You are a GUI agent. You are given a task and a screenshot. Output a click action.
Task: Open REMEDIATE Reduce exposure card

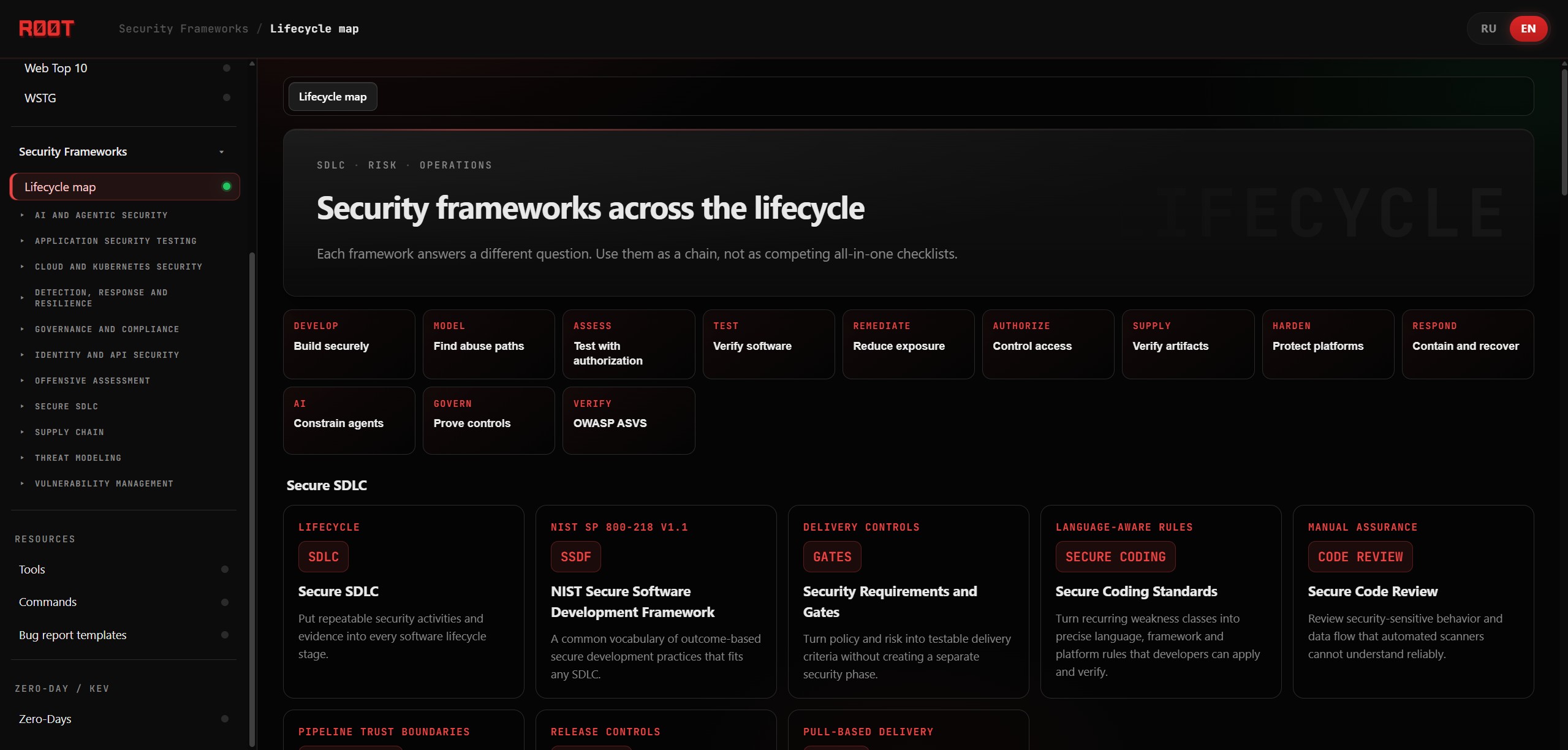[x=908, y=344]
